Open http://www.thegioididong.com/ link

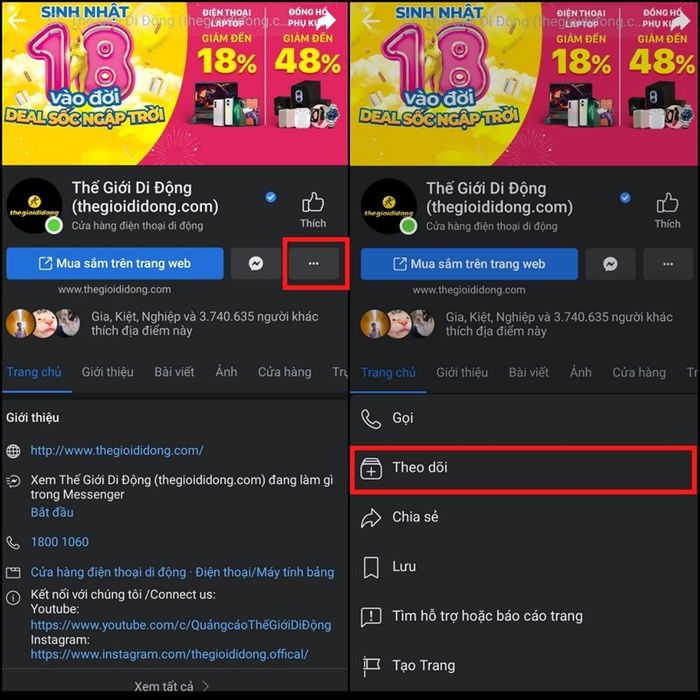pos(117,450)
